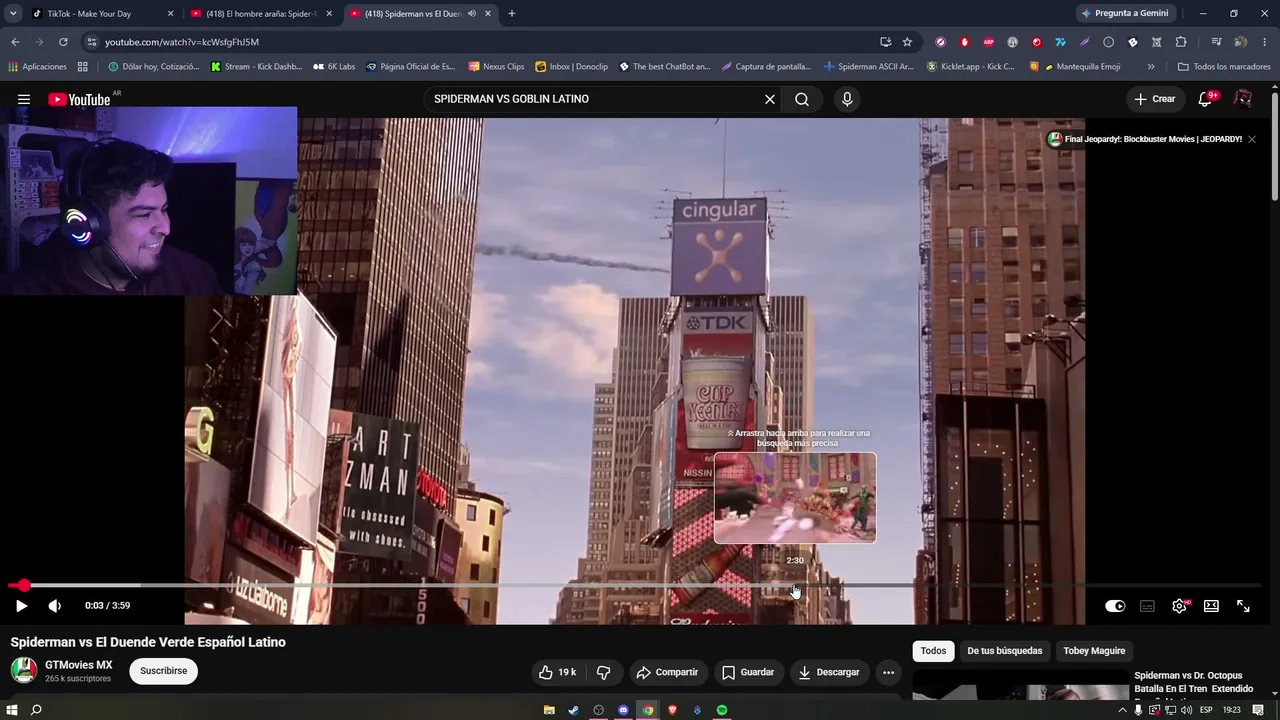
Task: Open the Crear create menu
Action: 1155,99
